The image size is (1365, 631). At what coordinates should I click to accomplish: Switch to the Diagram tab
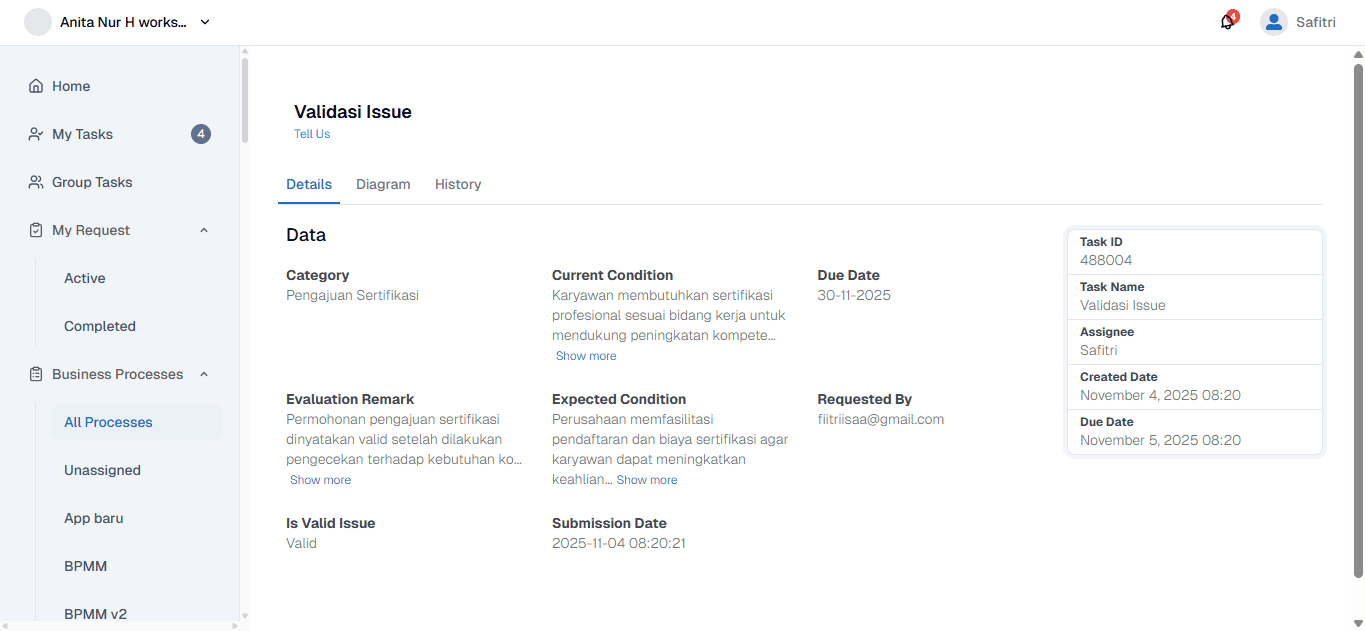click(383, 184)
